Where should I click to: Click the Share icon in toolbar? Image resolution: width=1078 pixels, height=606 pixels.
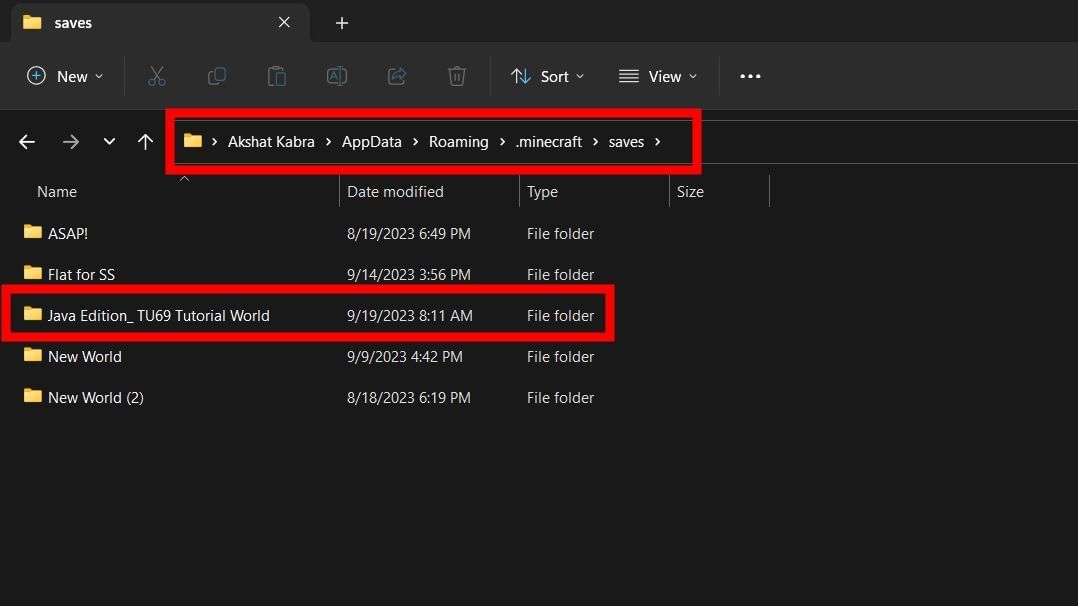pos(397,76)
